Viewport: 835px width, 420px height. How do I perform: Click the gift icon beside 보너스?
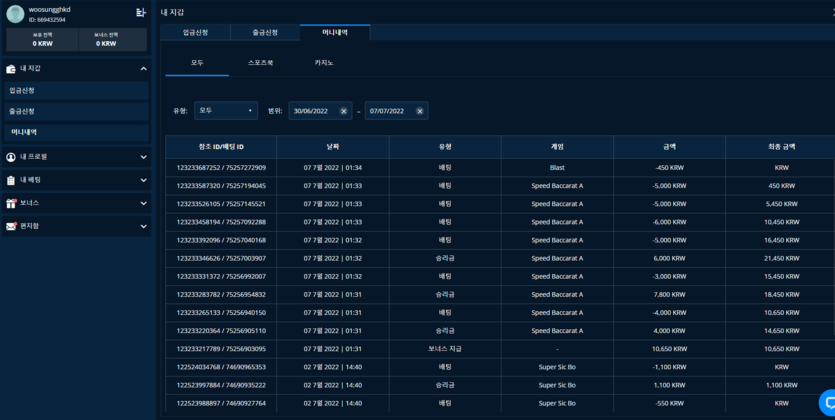coord(11,203)
